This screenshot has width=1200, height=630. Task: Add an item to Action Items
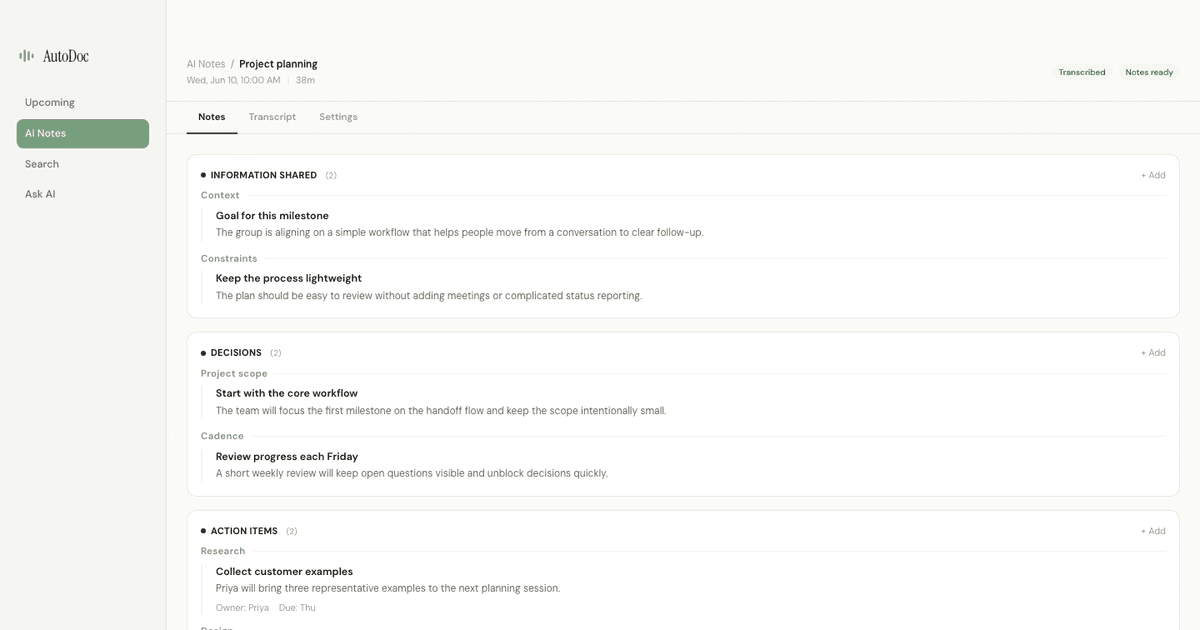coord(1153,531)
